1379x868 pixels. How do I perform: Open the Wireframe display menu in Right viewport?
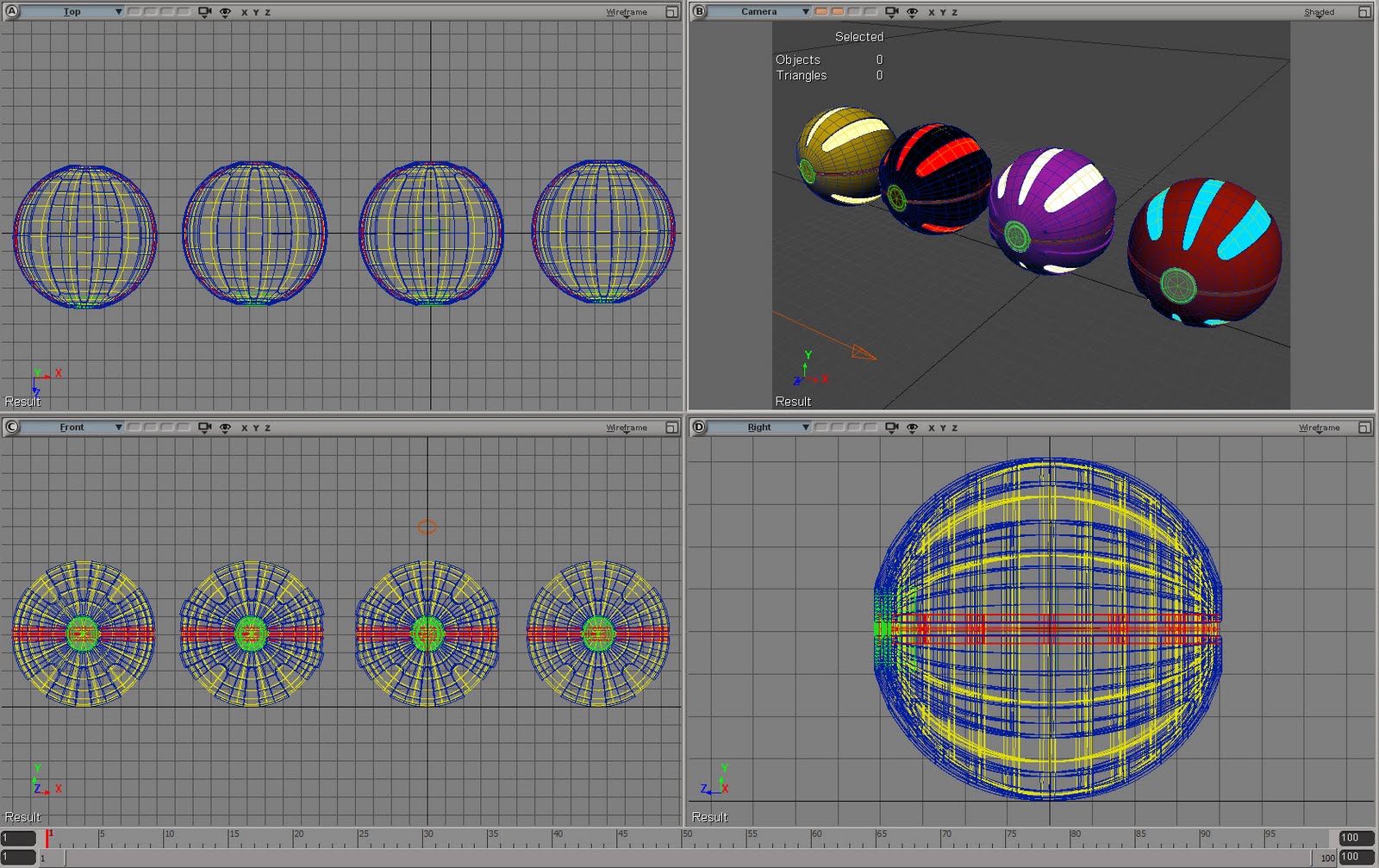pos(1320,428)
